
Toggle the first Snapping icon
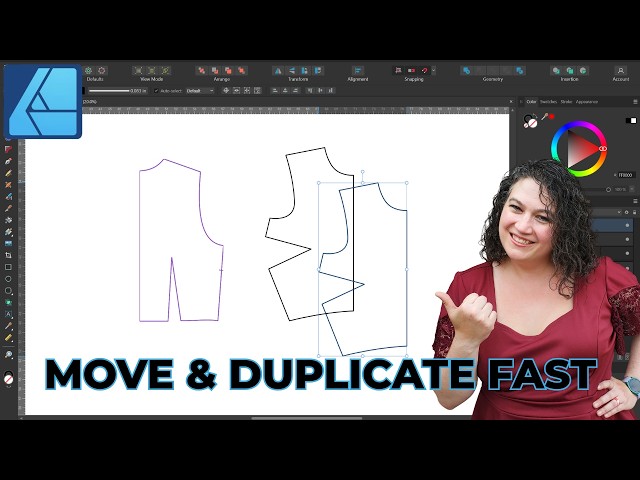[398, 71]
